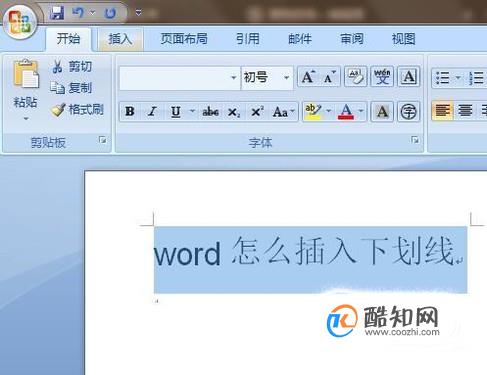Clear formatting with the eraser icon
The height and width of the screenshot is (375, 487).
click(355, 77)
